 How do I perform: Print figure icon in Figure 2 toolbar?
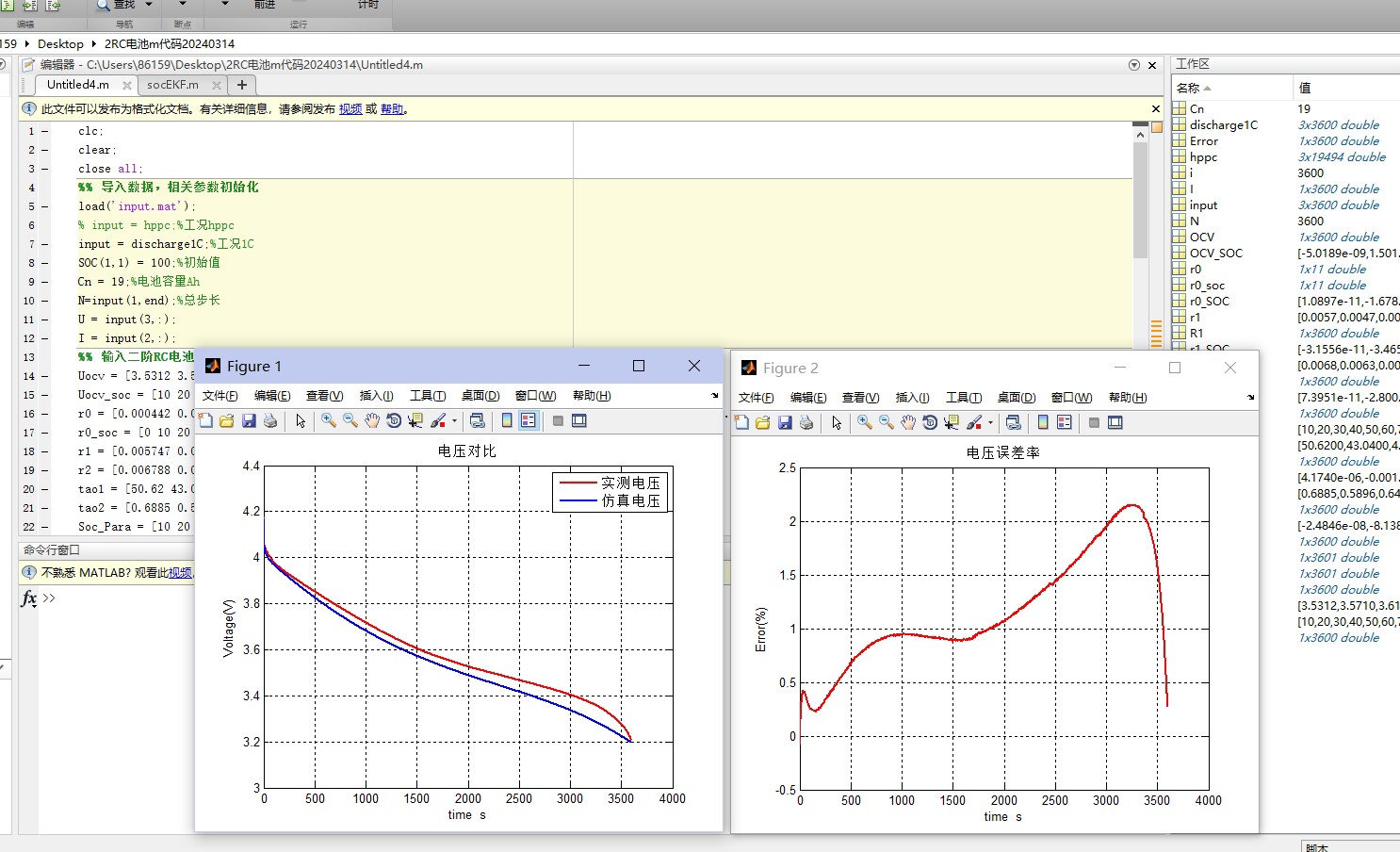tap(806, 422)
